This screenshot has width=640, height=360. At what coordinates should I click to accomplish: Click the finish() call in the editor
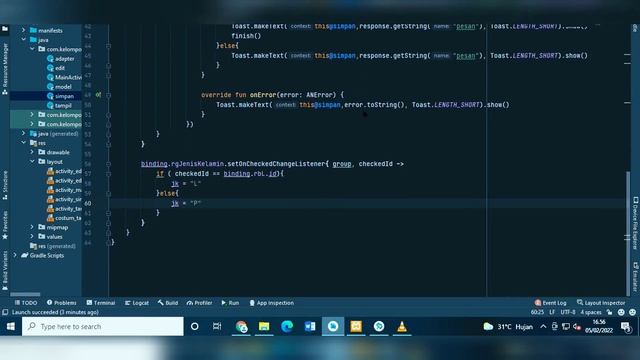coord(246,36)
